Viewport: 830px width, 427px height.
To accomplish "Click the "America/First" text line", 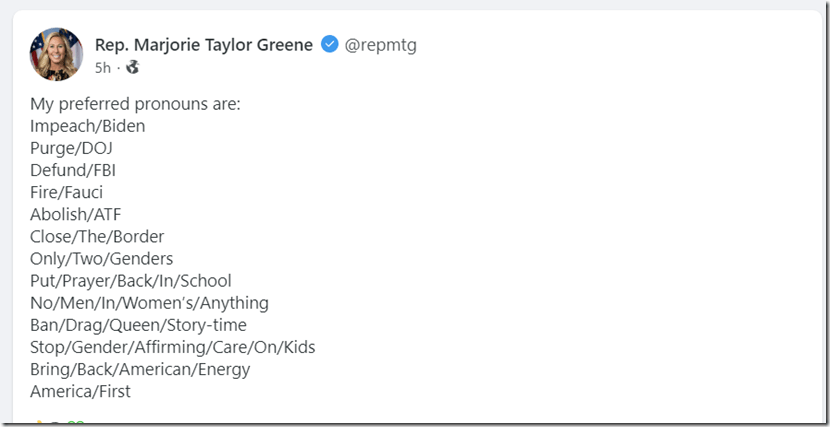I will click(80, 391).
